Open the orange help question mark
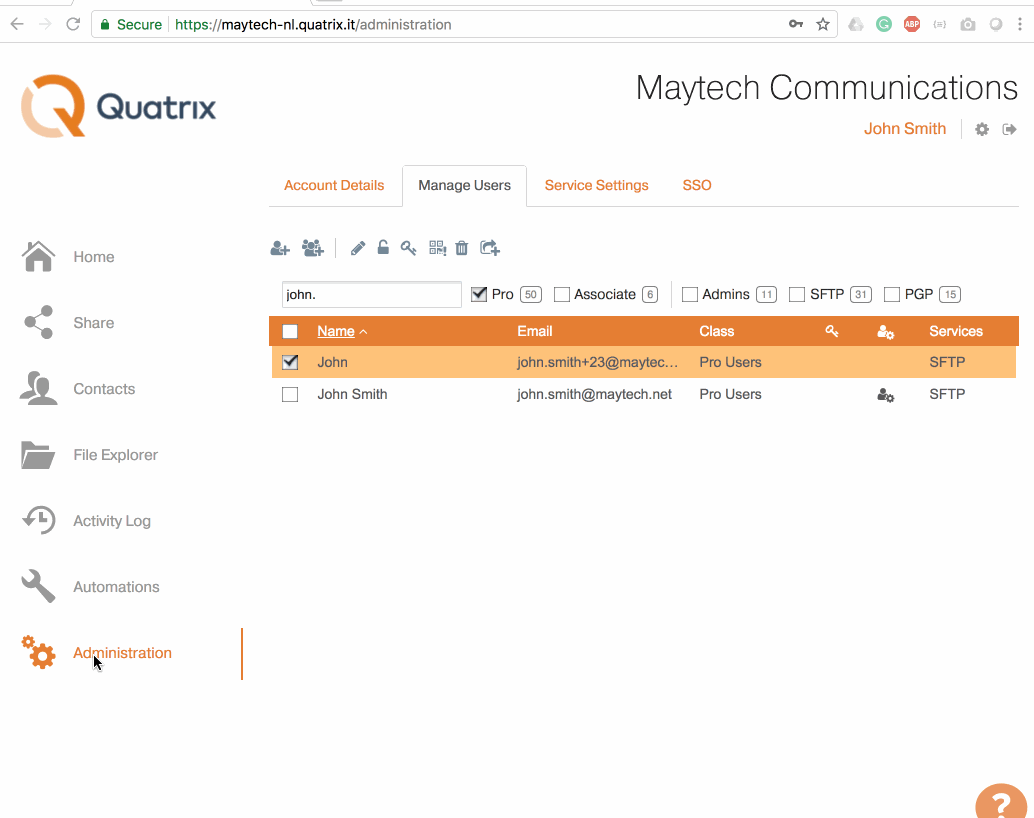The height and width of the screenshot is (818, 1034). coord(1001,802)
